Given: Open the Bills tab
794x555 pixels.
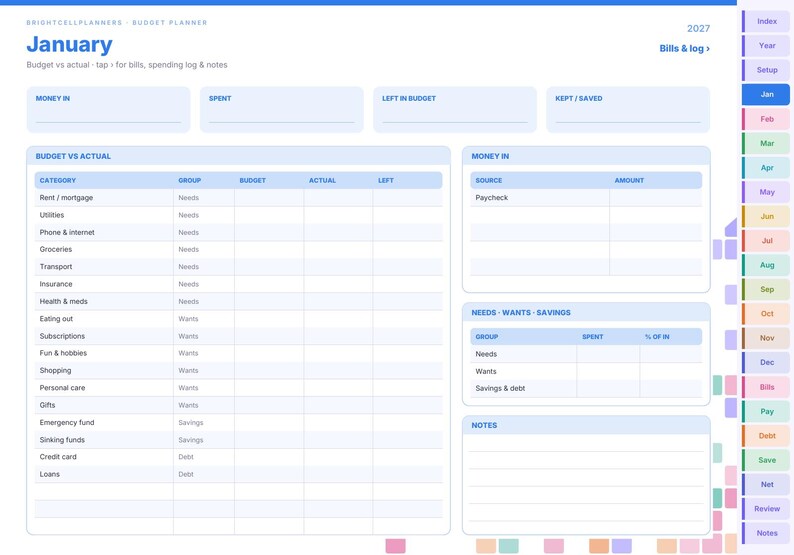Looking at the screenshot, I should tap(766, 387).
